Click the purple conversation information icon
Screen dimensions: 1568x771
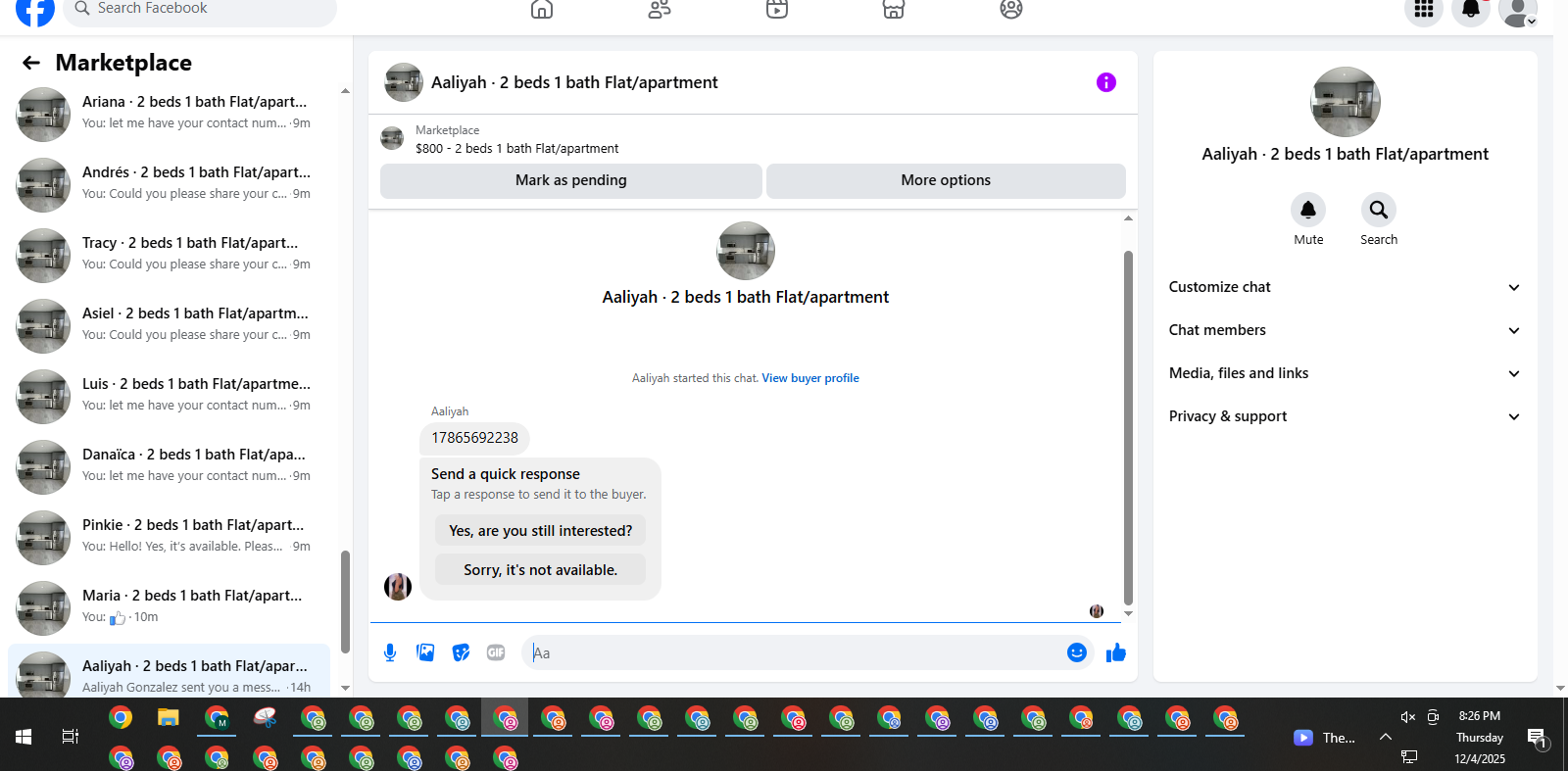1106,82
